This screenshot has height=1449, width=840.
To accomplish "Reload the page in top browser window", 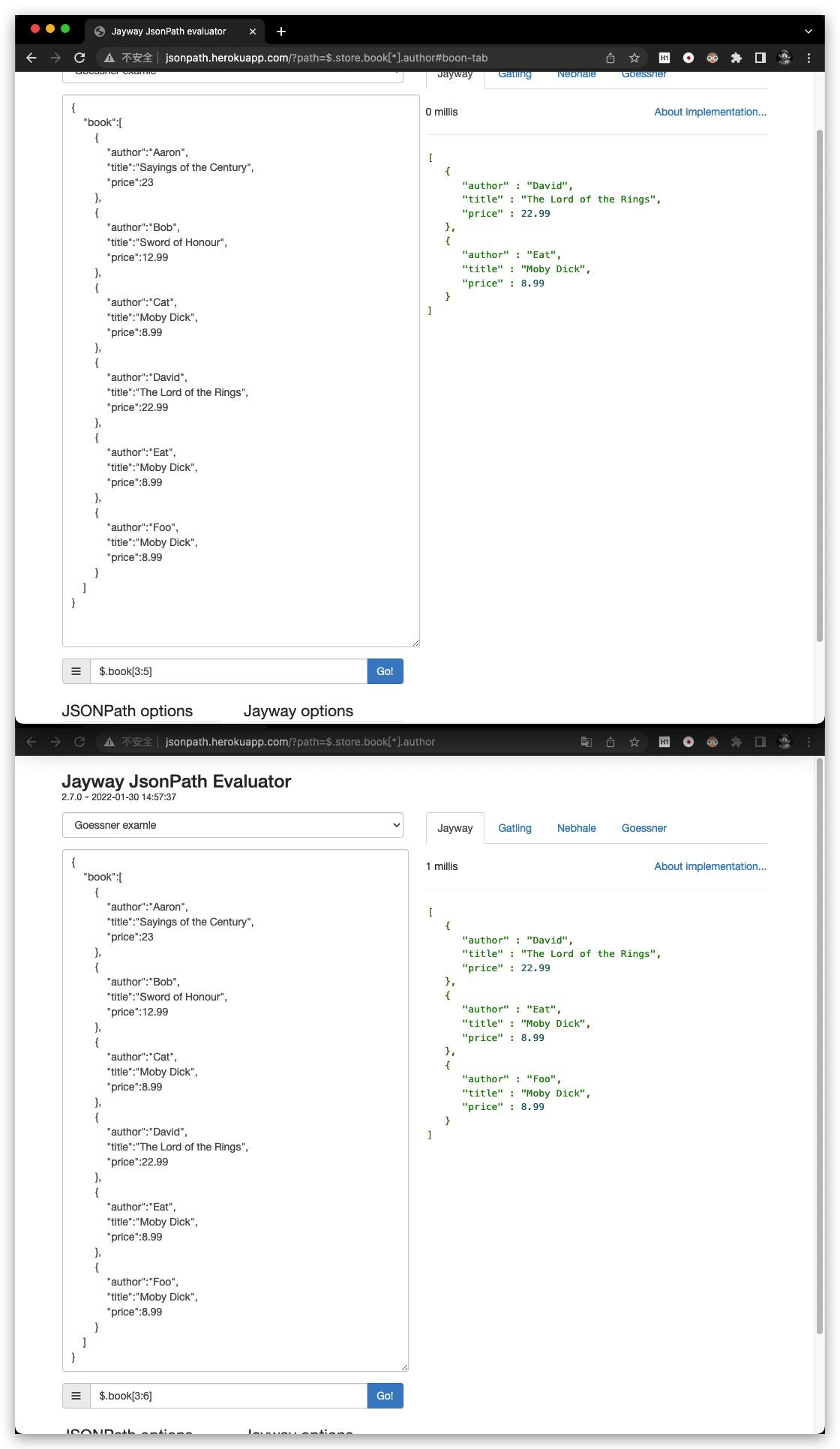I will point(79,58).
